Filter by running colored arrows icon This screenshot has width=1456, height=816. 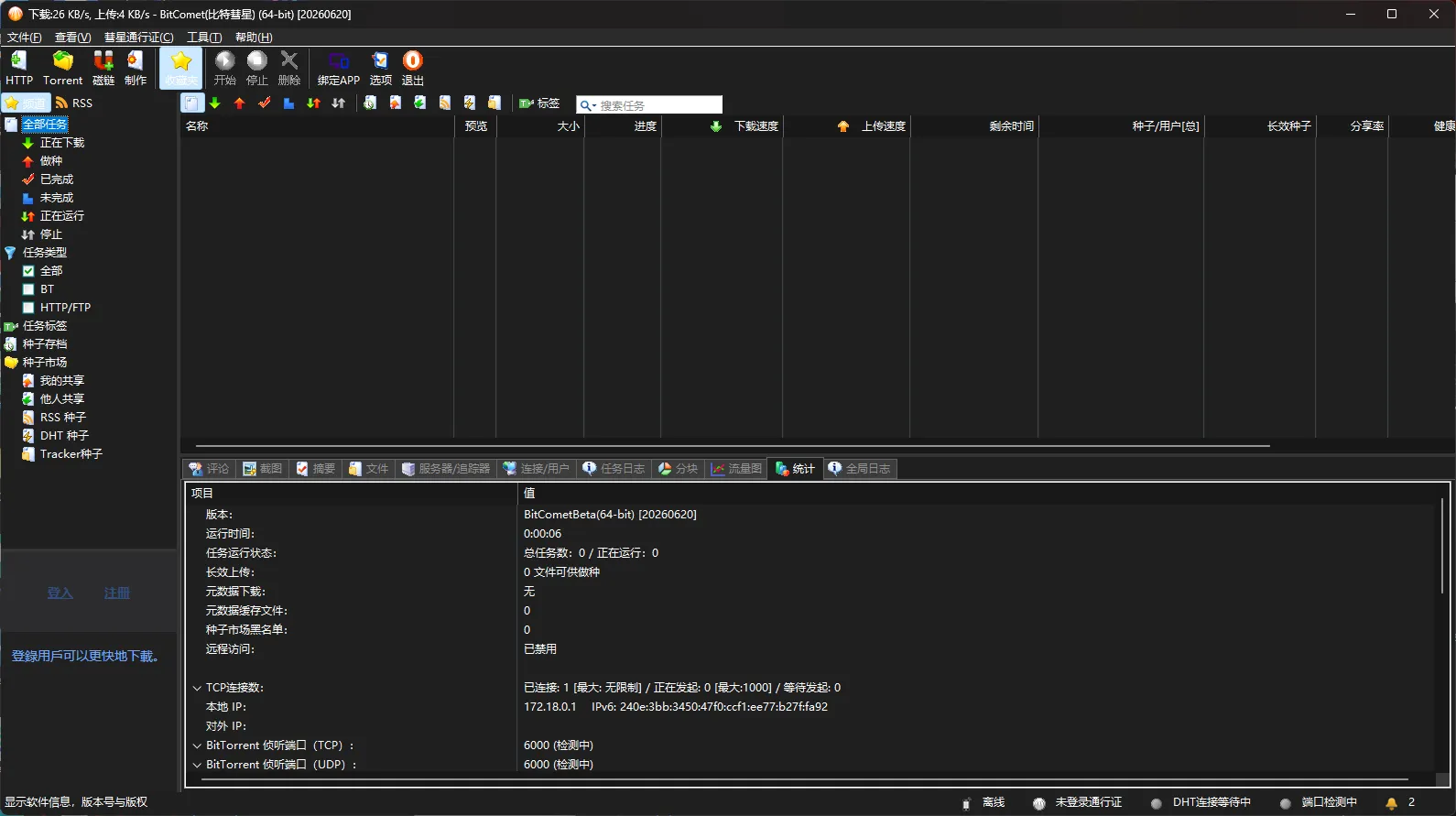tap(313, 103)
